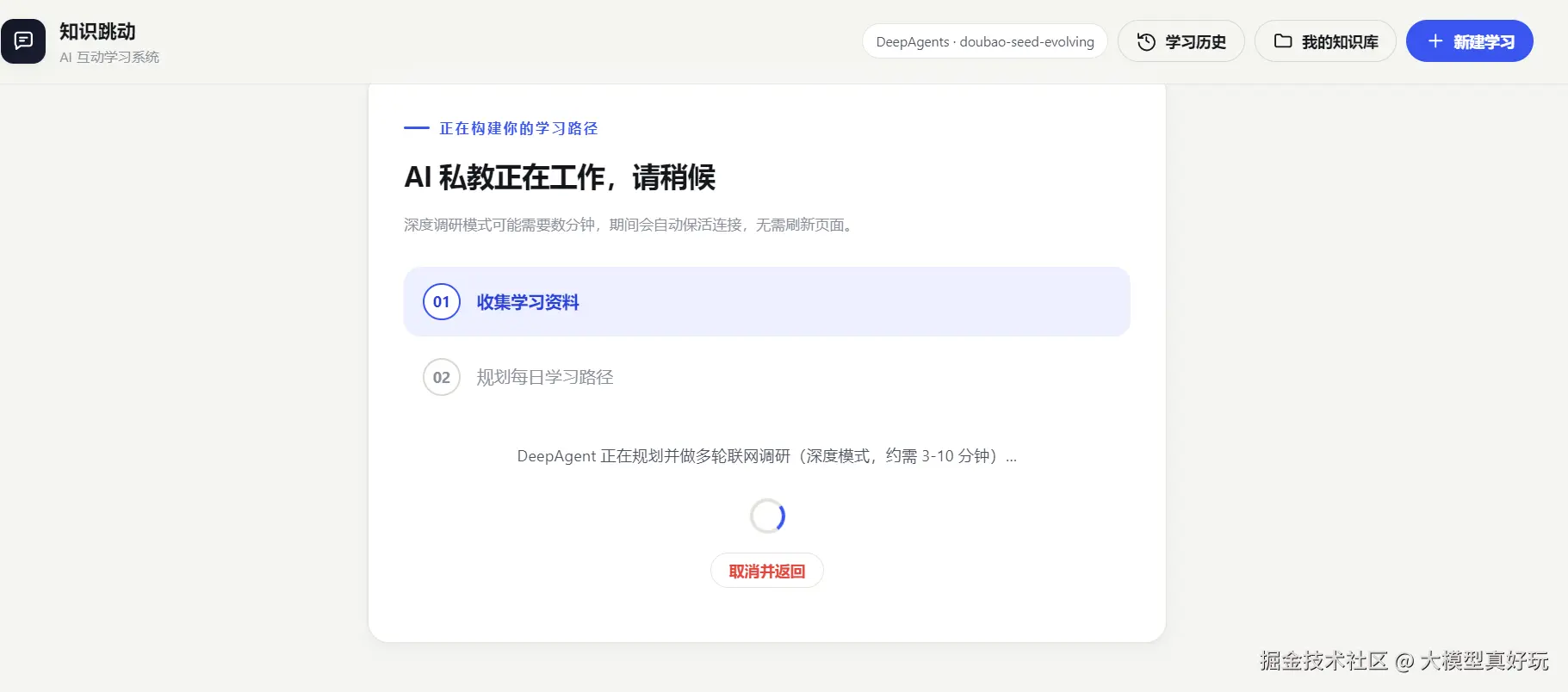Click the loading spinner indicator
The width and height of the screenshot is (1568, 692).
coord(767,516)
